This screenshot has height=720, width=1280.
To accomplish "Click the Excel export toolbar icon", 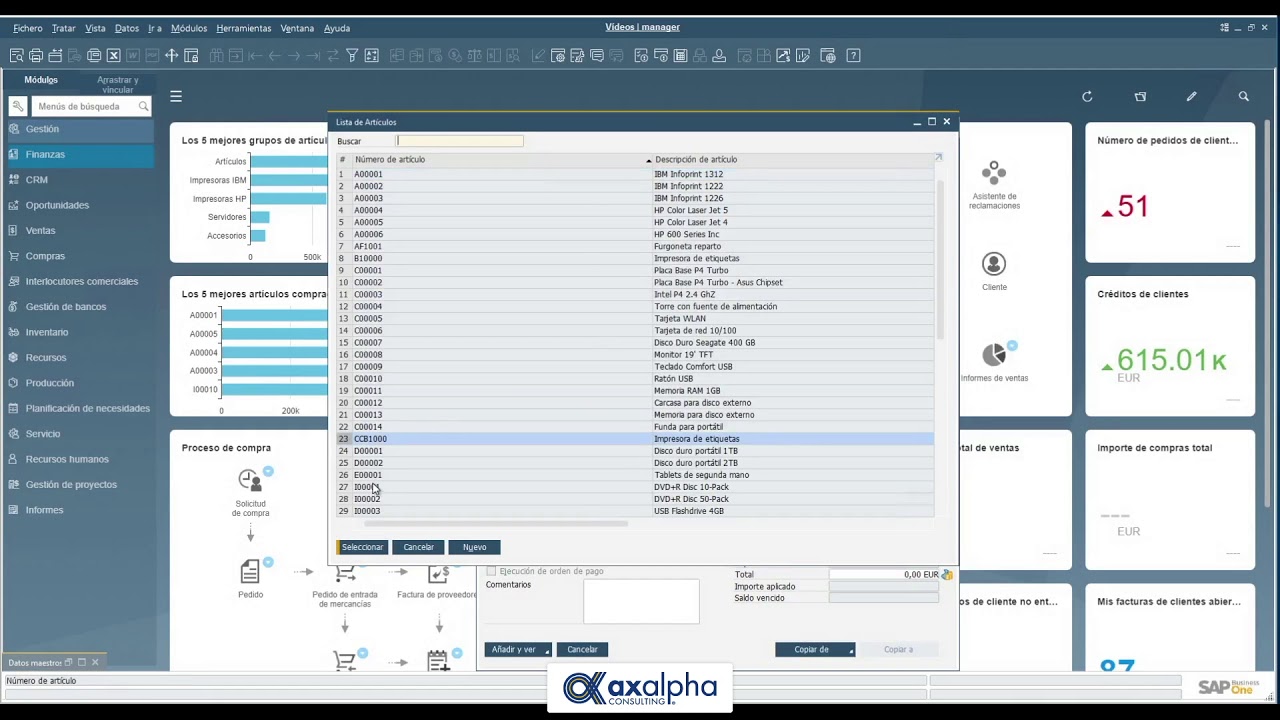I will point(113,56).
